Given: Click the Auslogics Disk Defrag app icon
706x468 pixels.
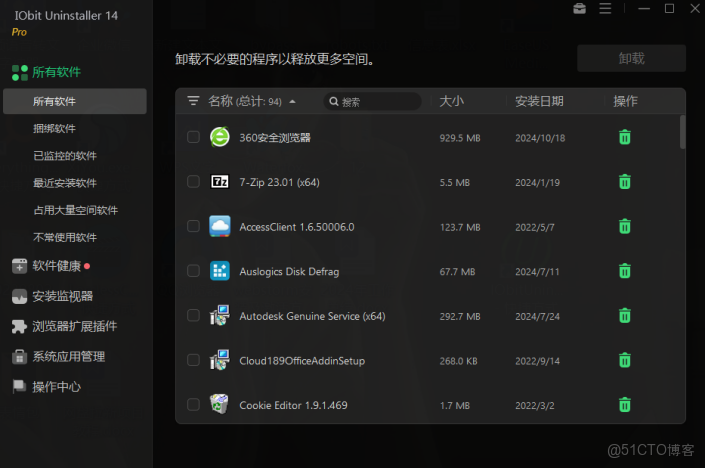Looking at the screenshot, I should 220,271.
